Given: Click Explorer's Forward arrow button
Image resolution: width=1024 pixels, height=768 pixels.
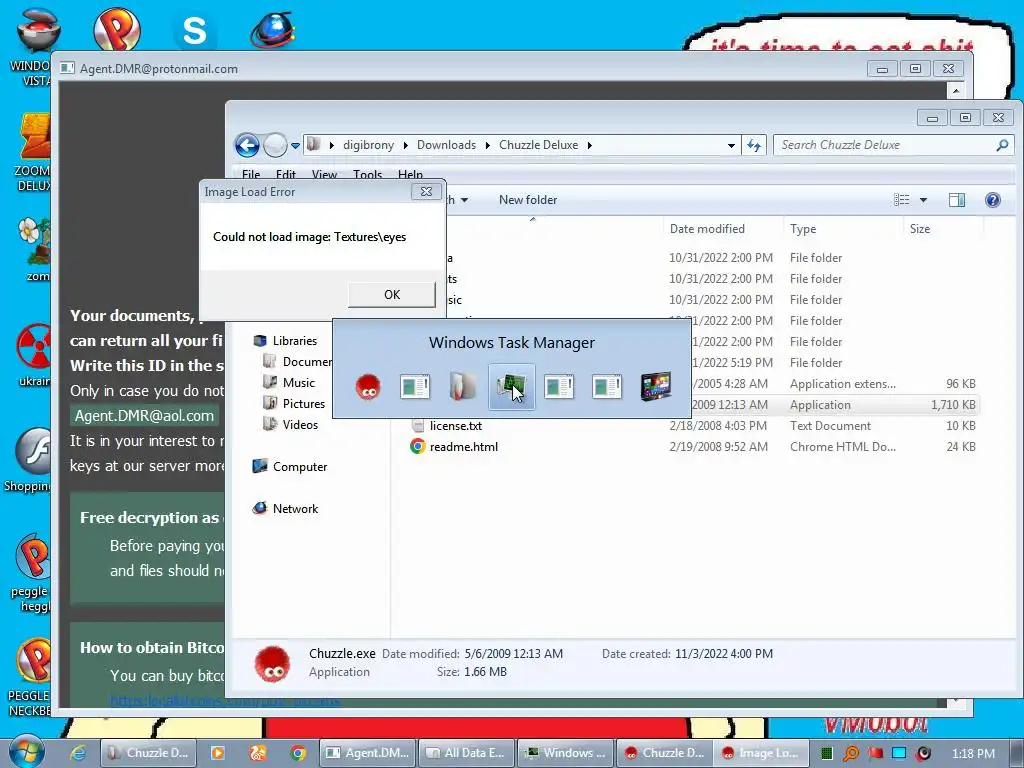Looking at the screenshot, I should [x=275, y=145].
